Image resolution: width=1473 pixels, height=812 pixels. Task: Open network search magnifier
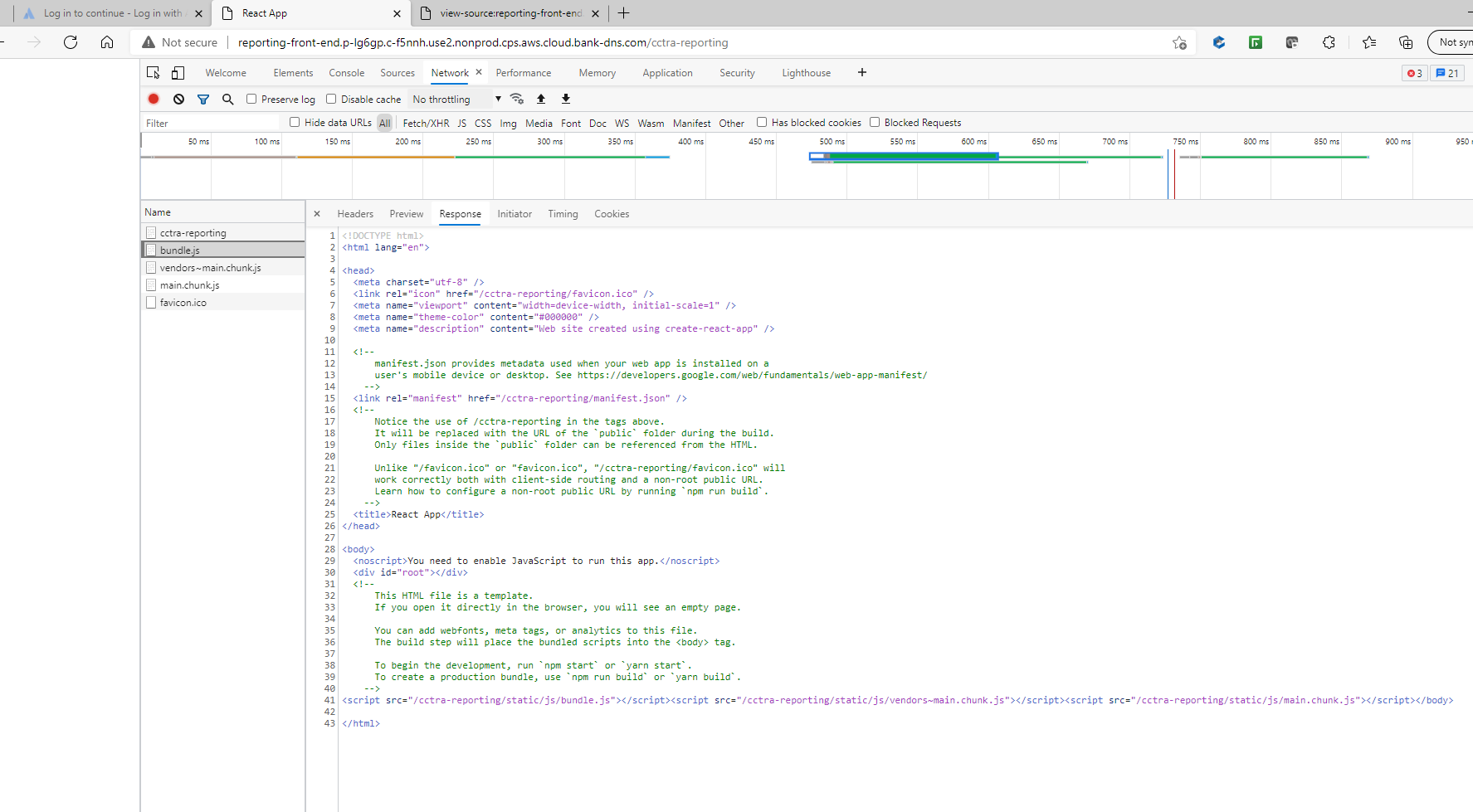click(x=228, y=99)
